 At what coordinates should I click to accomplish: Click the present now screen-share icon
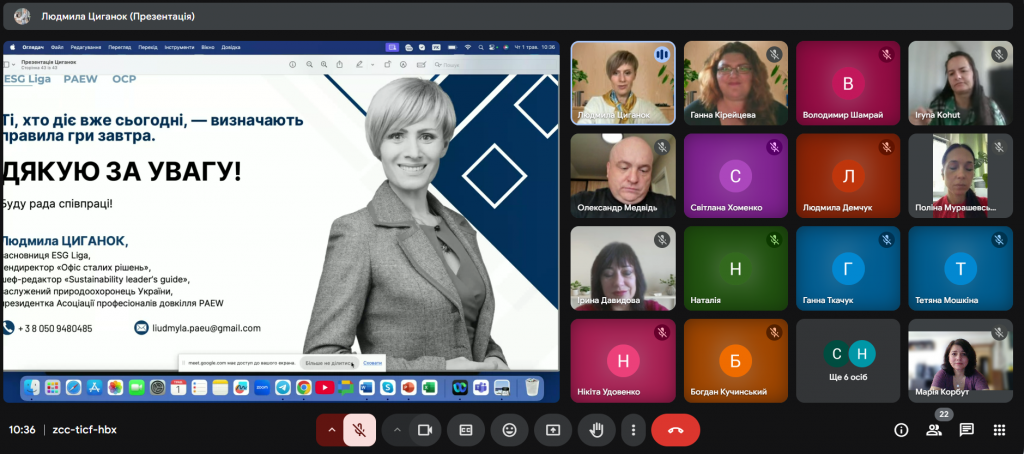point(552,430)
